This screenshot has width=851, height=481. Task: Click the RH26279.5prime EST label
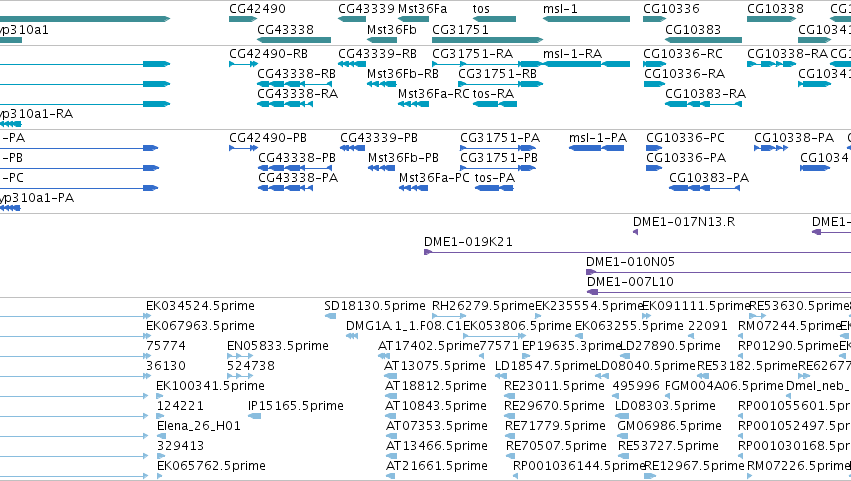click(484, 306)
